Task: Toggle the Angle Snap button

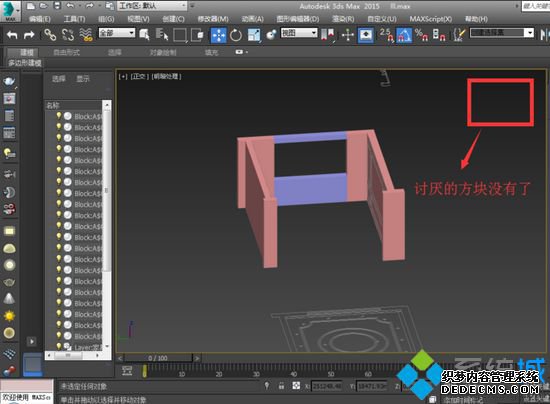Action: [x=404, y=35]
